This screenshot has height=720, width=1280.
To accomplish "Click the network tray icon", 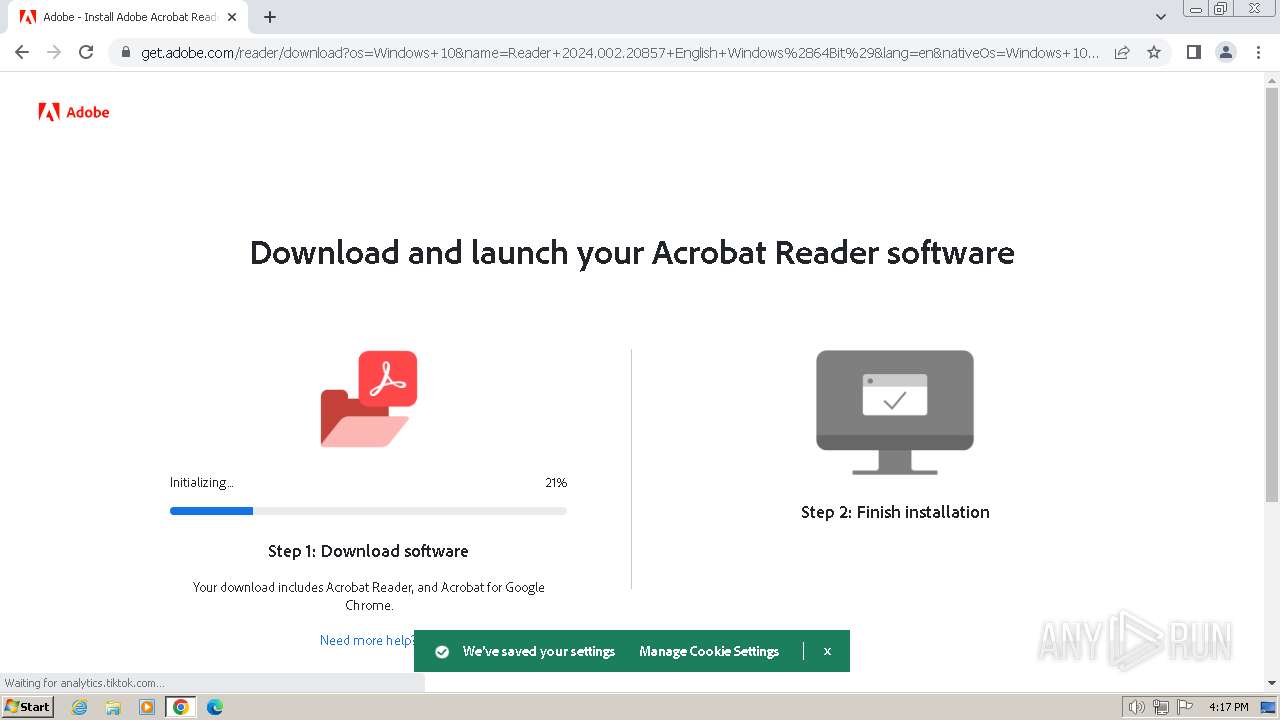I will [x=1161, y=707].
